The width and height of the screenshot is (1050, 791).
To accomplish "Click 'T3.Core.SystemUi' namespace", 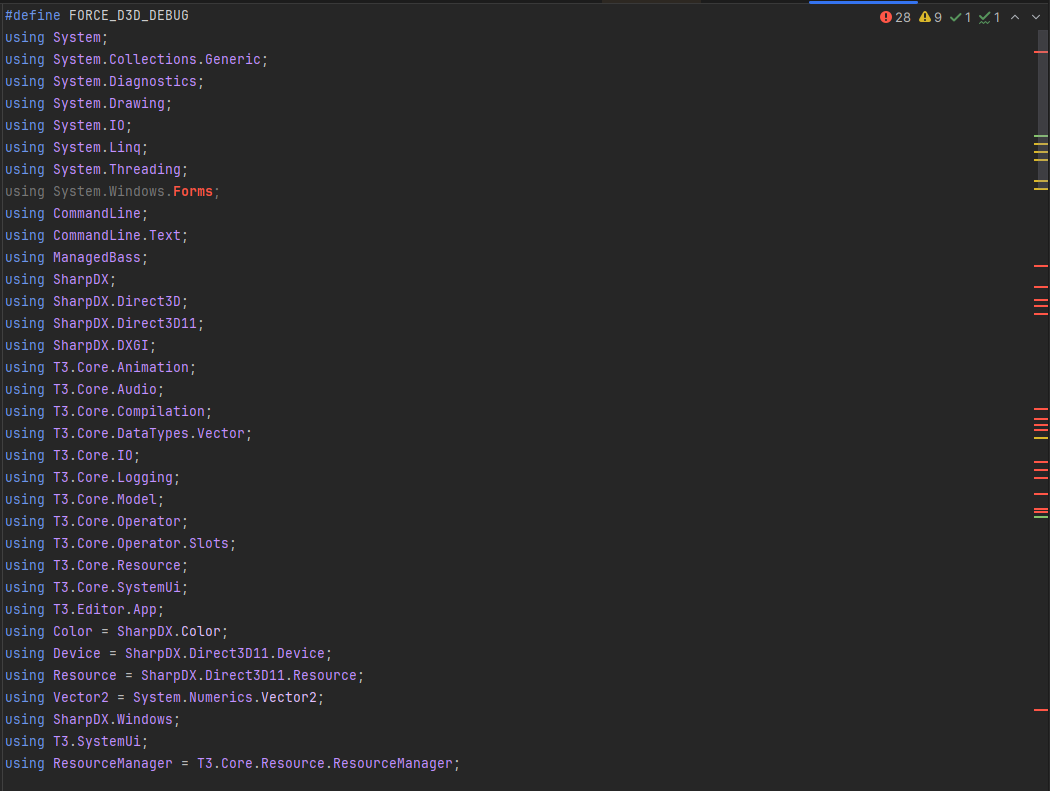I will point(117,587).
